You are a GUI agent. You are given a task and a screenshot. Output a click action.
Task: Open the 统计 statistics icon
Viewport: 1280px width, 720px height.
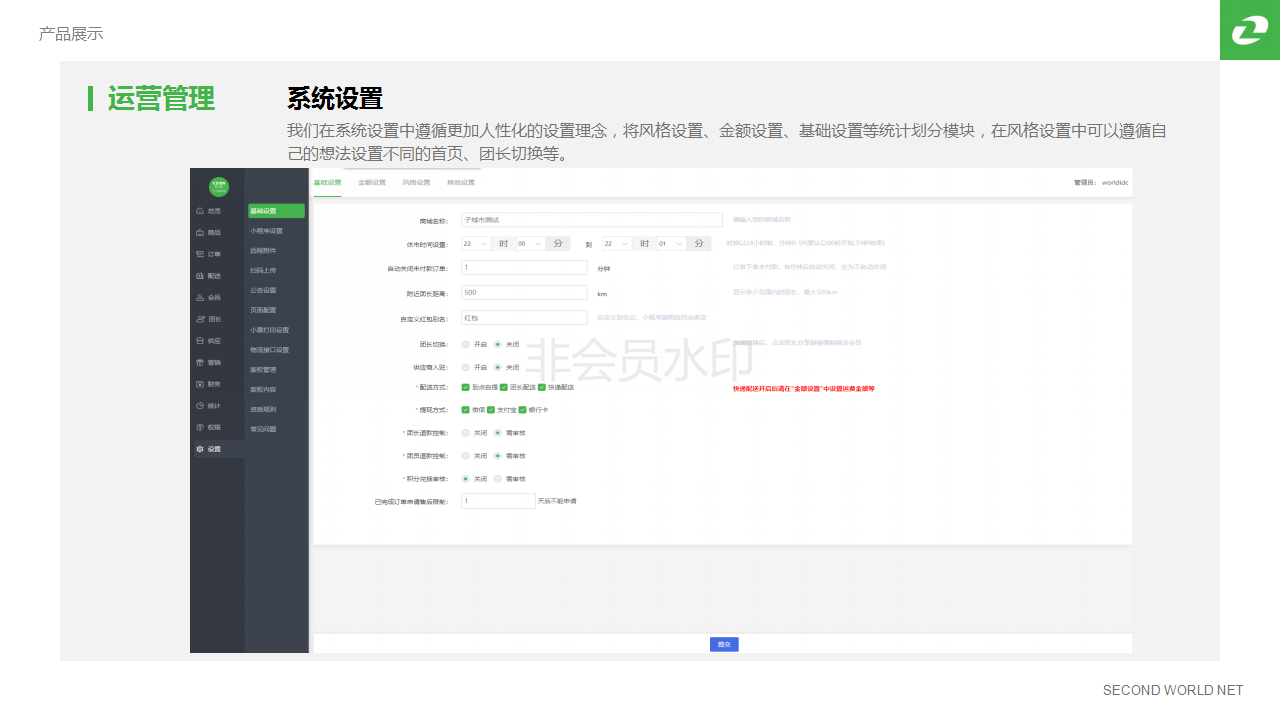click(x=200, y=406)
